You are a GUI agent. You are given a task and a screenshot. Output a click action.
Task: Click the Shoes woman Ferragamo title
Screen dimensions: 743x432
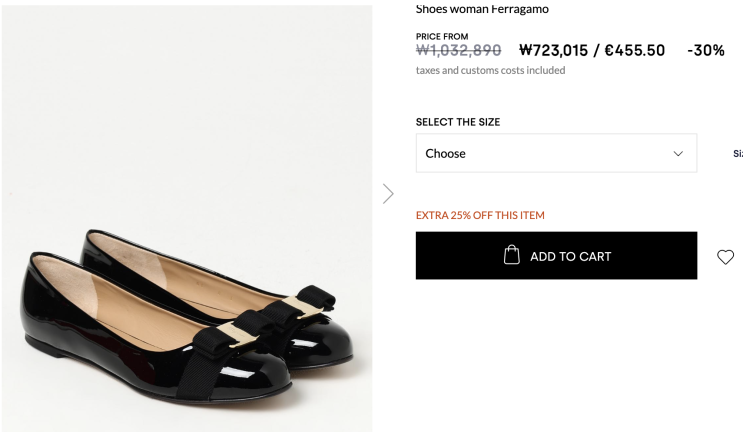point(482,9)
